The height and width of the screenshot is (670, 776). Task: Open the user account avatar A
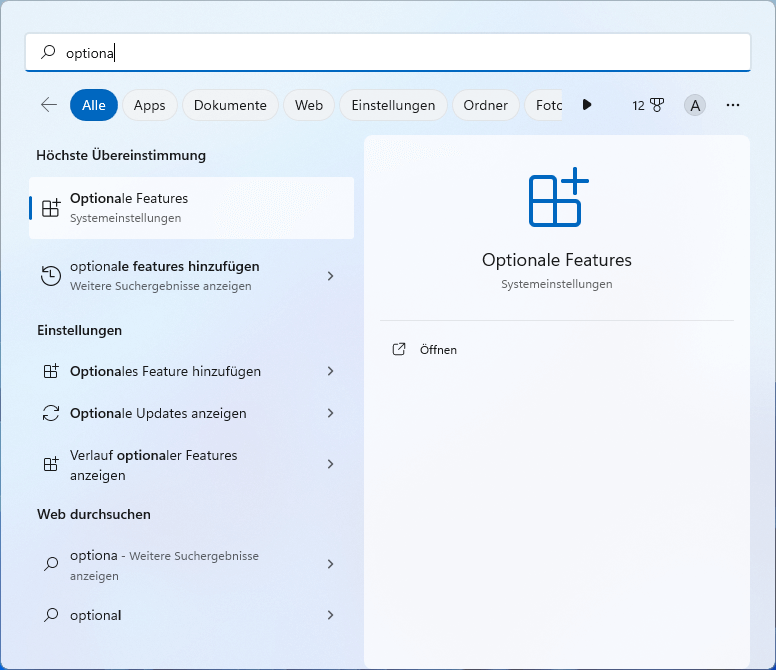(695, 105)
